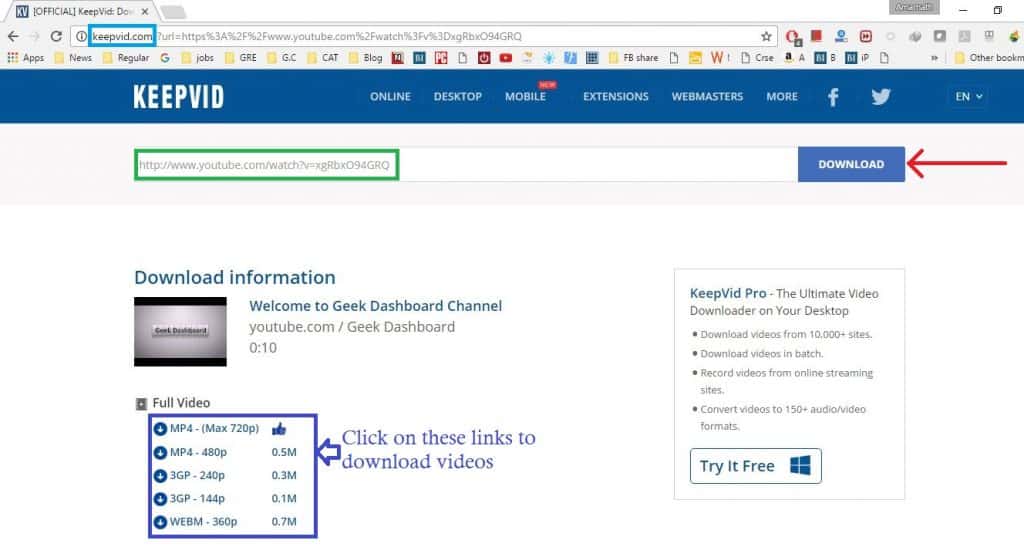Viewport: 1024px width, 547px height.
Task: Click the red rounded-square extension icon
Action: 866,37
